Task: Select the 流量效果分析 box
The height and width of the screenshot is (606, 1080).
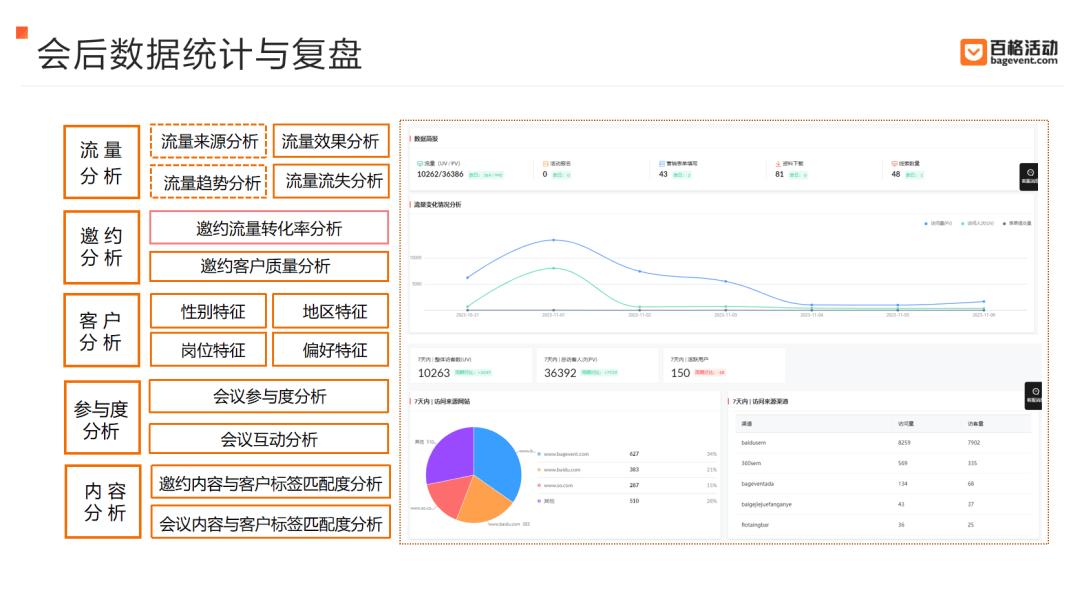Action: (x=331, y=141)
